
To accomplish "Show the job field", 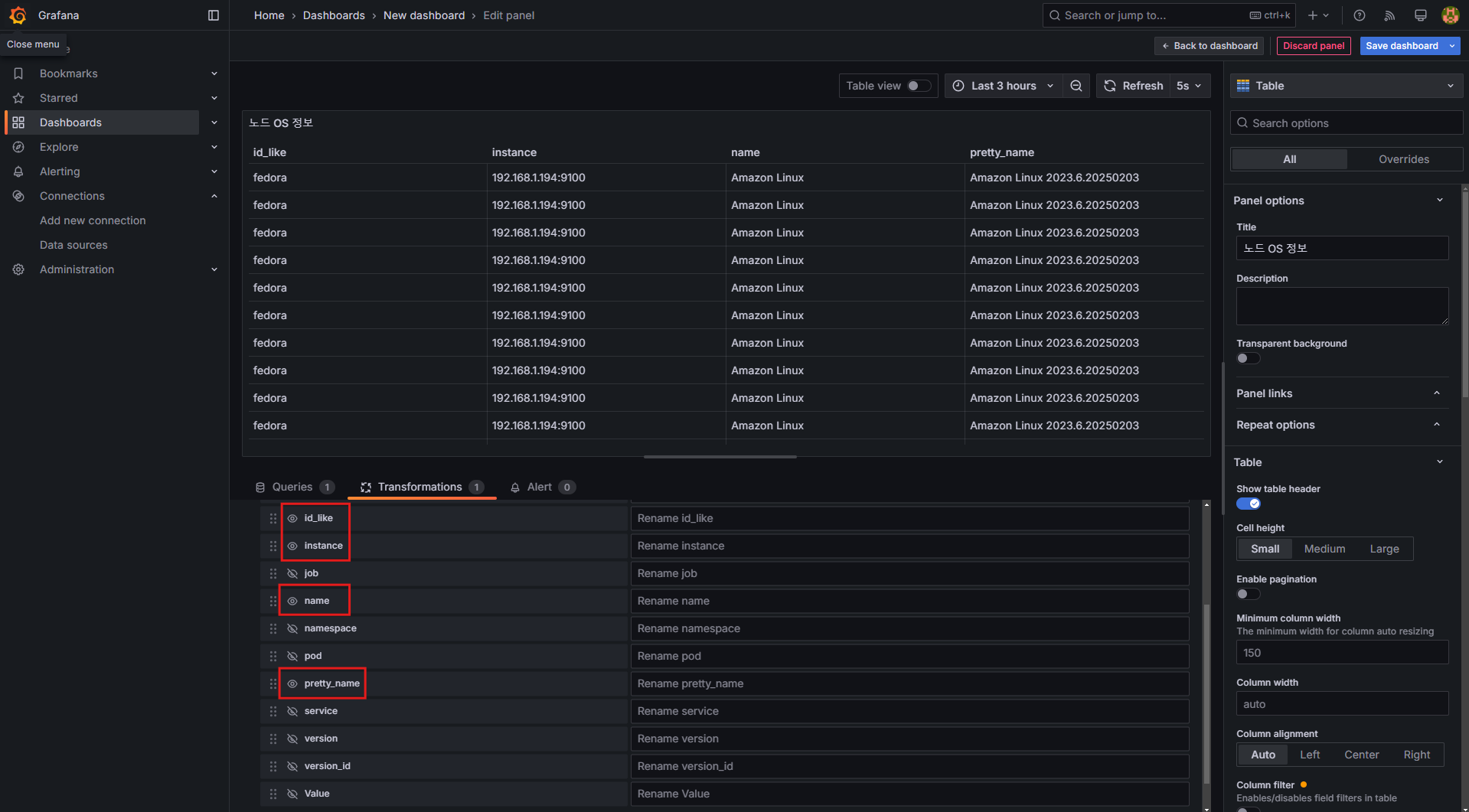I will coord(292,573).
